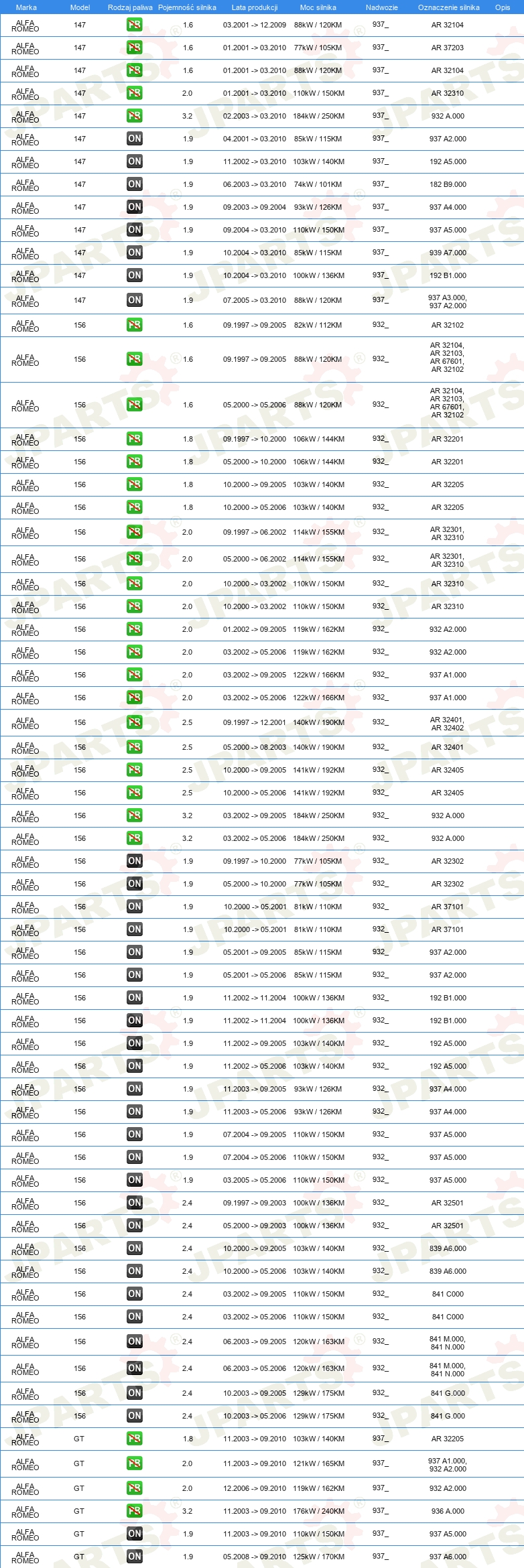Image resolution: width=524 pixels, height=1568 pixels.
Task: Click the ON icon in the 147 09.2004 -> 03.2010 row
Action: click(134, 230)
